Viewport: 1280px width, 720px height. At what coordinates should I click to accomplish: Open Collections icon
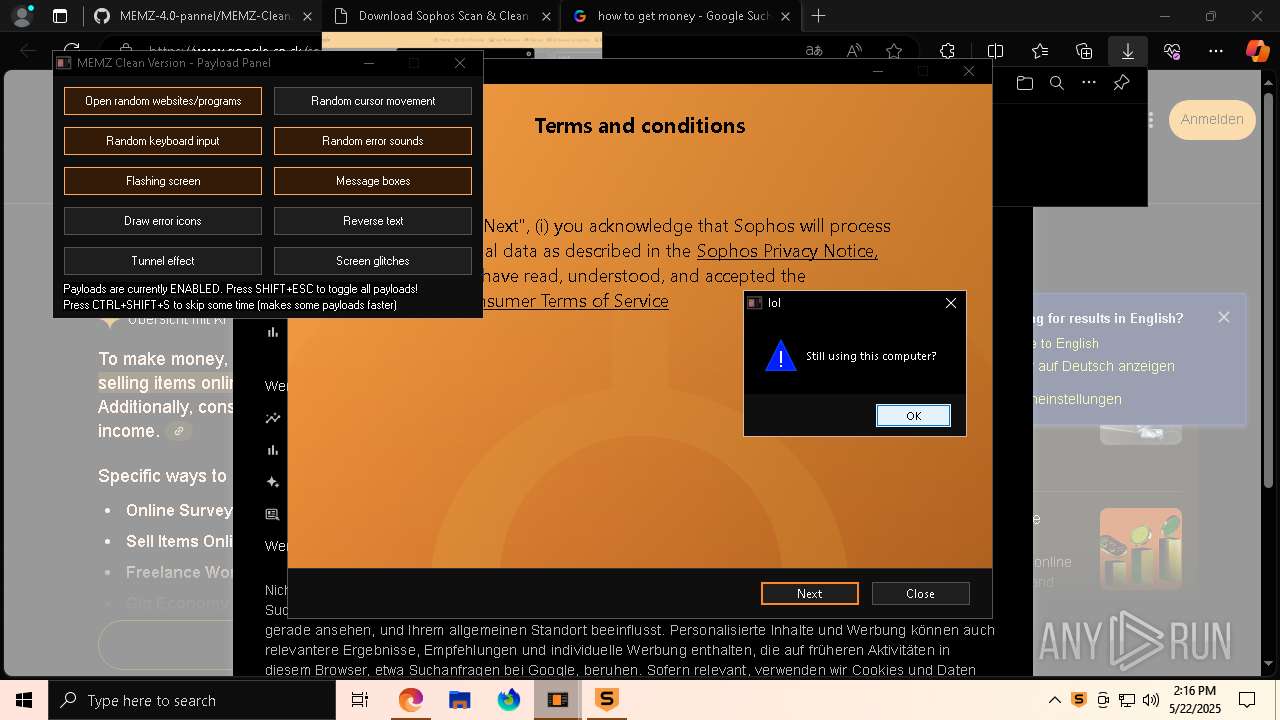pos(1084,51)
